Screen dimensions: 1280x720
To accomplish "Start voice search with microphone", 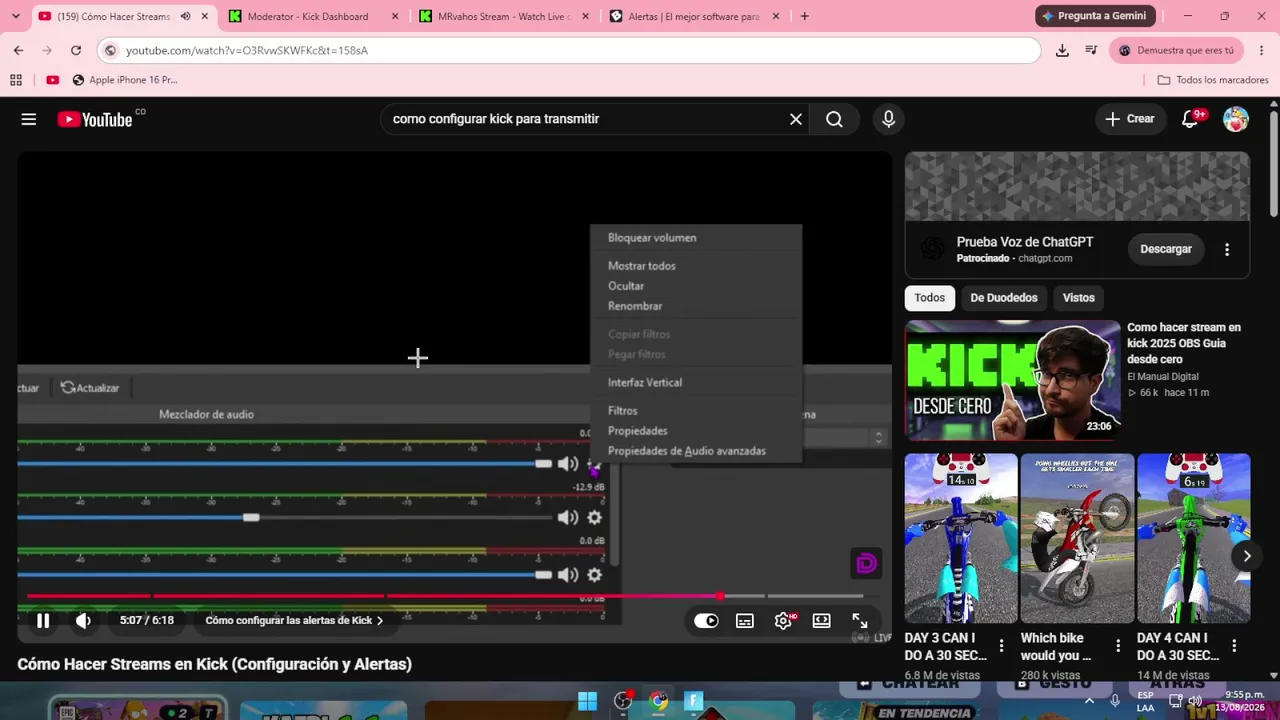I will pyautogui.click(x=889, y=119).
